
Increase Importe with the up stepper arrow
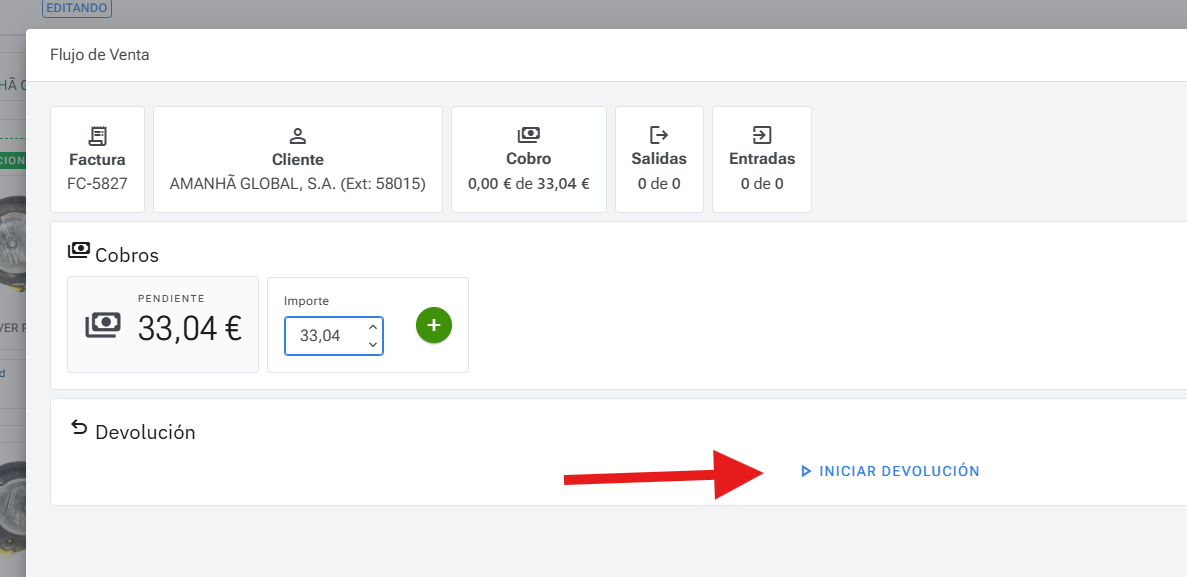click(372, 327)
